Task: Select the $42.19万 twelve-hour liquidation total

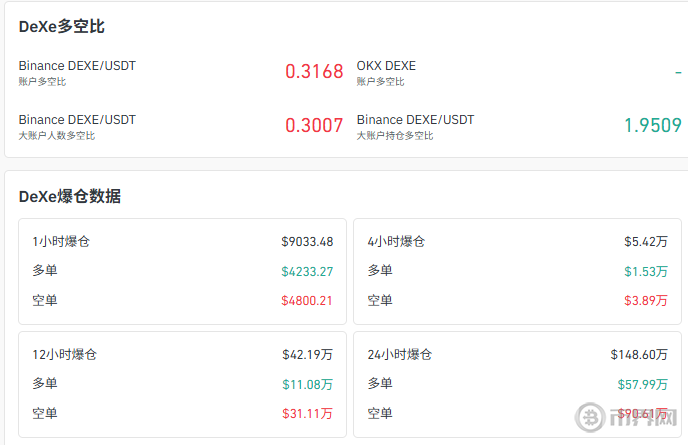Action: pos(308,355)
